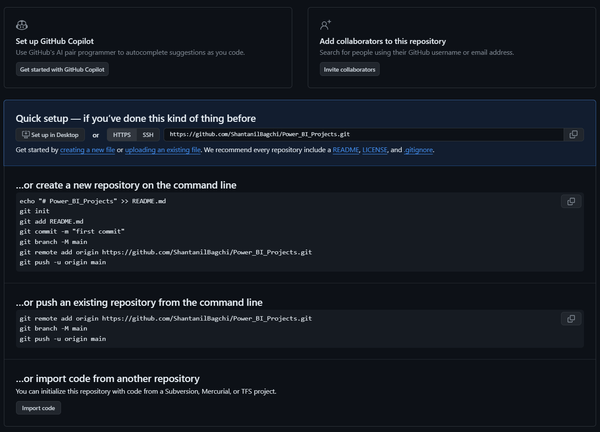This screenshot has height=432, width=600.
Task: Select the HTTPS protocol option
Action: click(121, 134)
